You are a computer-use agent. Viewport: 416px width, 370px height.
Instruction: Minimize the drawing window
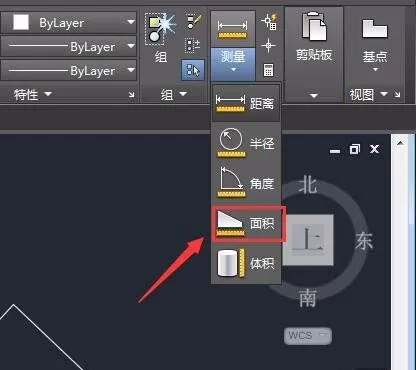coord(335,151)
